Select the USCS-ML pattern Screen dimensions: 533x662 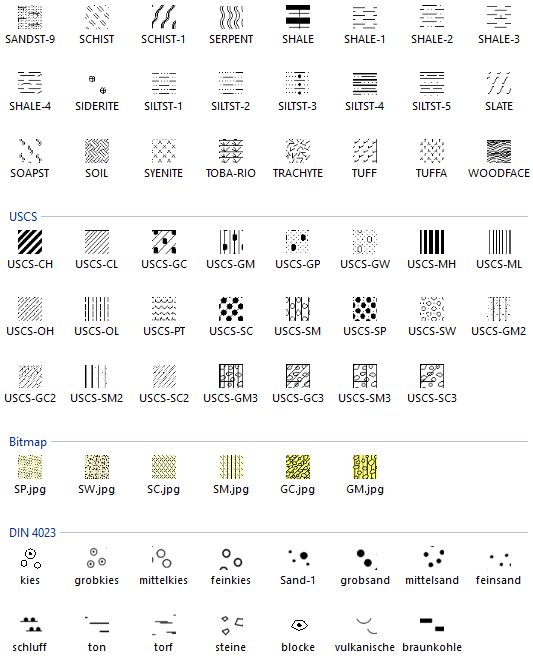click(x=499, y=242)
